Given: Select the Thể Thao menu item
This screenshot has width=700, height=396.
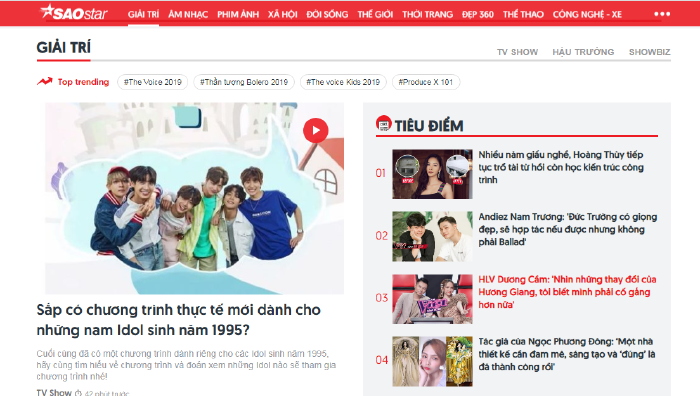Looking at the screenshot, I should (x=523, y=14).
